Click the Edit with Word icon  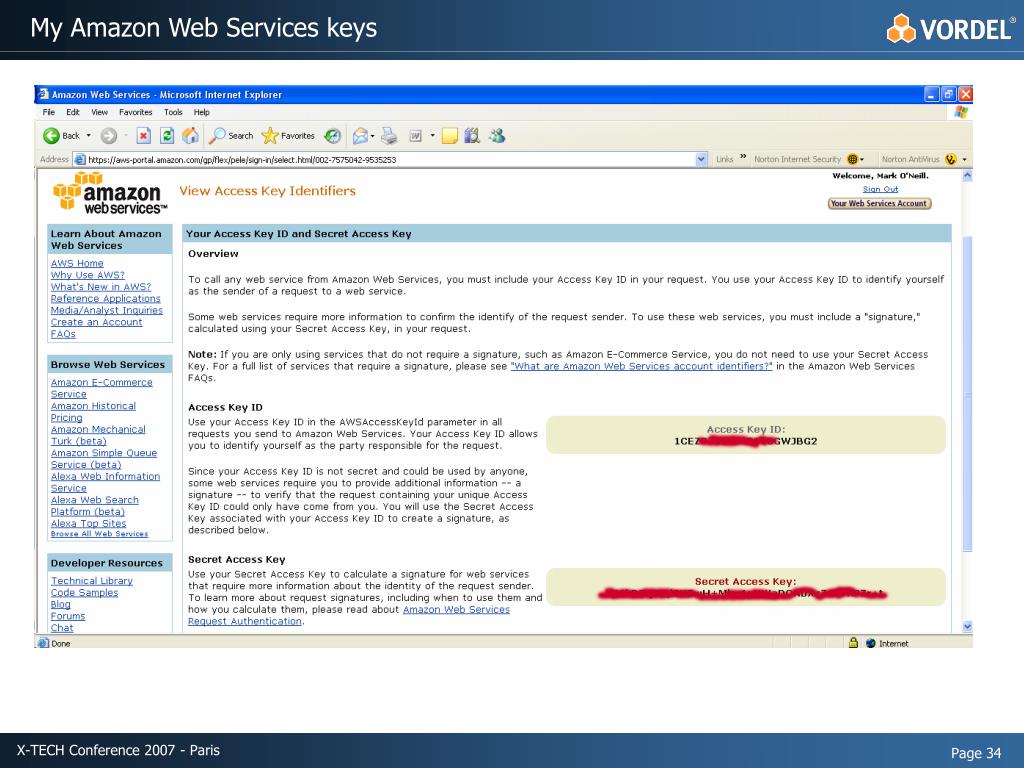[x=415, y=136]
